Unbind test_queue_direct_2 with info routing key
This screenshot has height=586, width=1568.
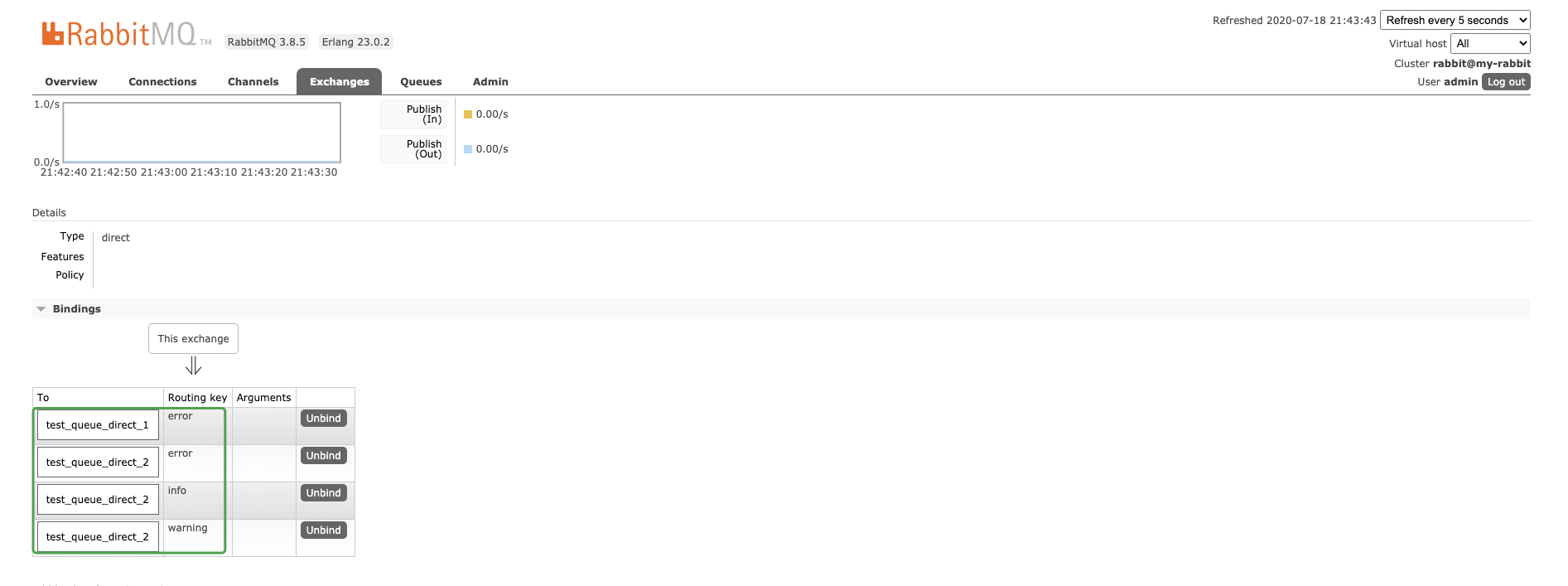(324, 493)
